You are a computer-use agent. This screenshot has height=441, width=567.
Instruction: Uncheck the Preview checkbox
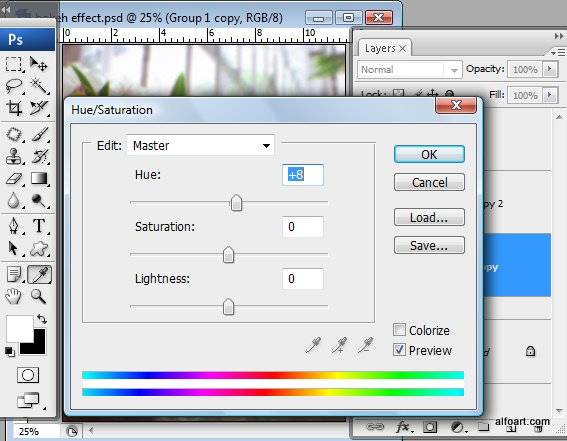tap(399, 350)
